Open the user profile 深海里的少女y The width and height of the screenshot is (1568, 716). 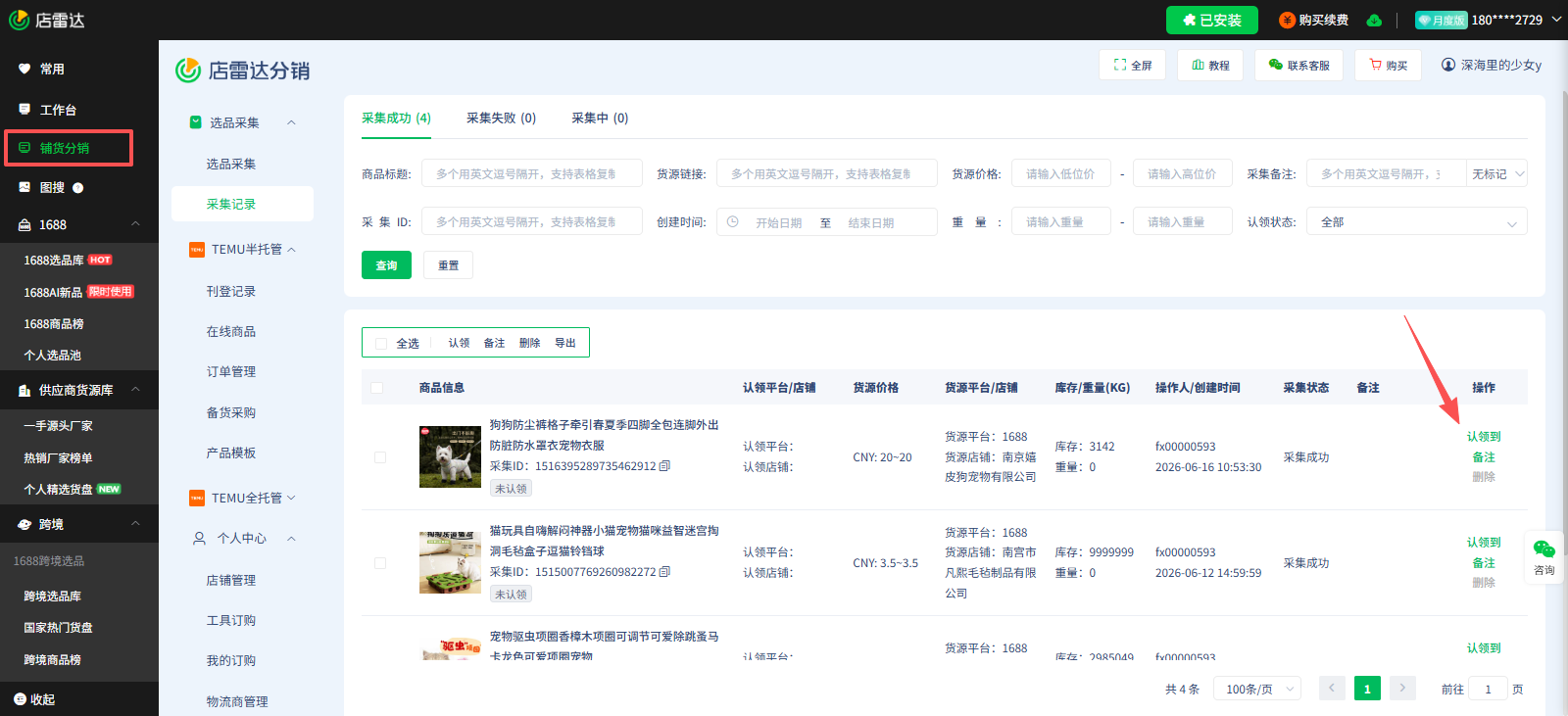(x=1491, y=65)
